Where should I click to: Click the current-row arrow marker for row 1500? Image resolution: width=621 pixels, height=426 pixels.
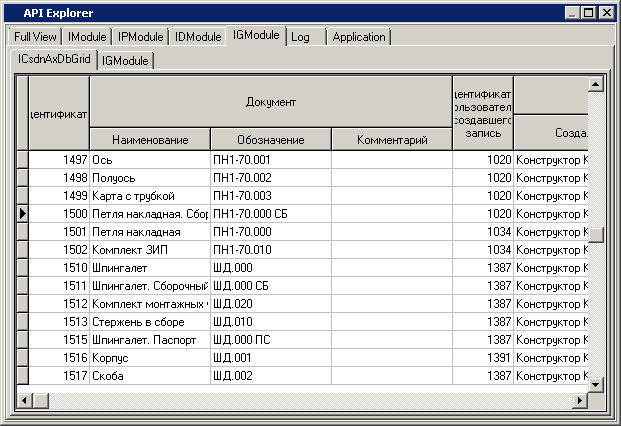(x=22, y=213)
